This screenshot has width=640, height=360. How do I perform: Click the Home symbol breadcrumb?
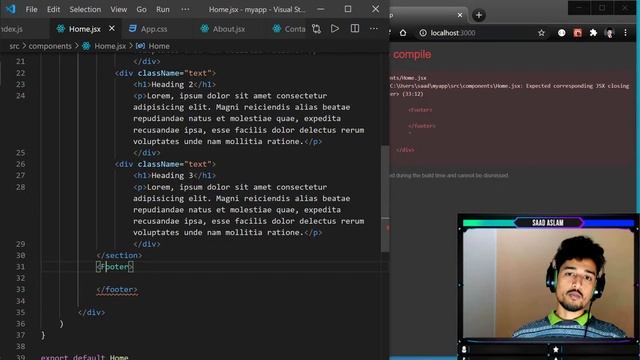[159, 46]
